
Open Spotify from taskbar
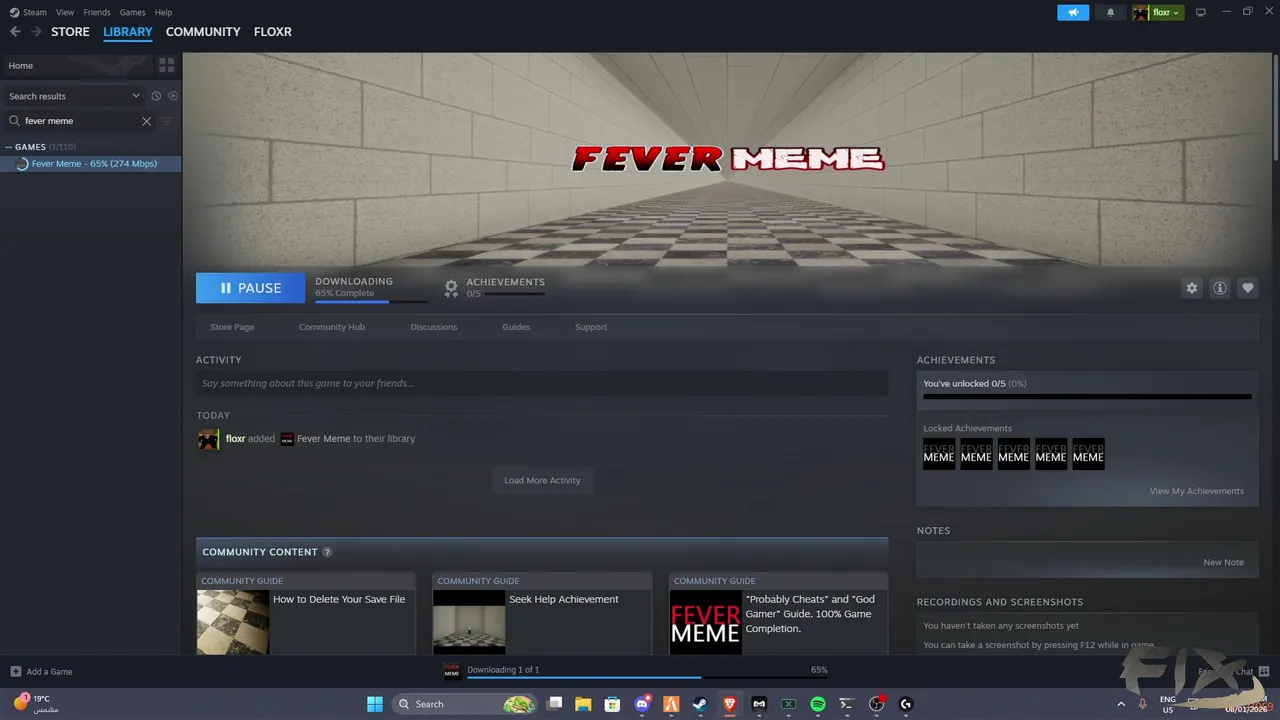[x=817, y=704]
